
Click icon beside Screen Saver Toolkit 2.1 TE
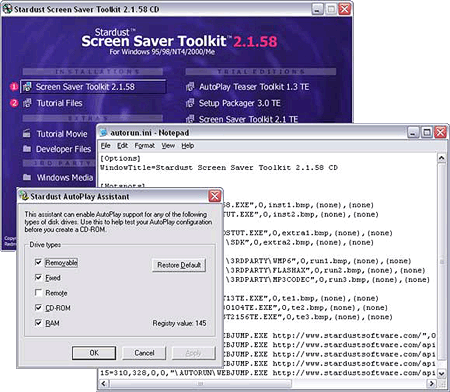(x=190, y=119)
